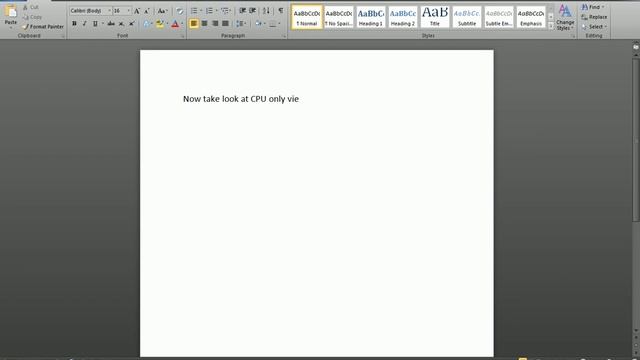Expand the Find dropdown arrow
The height and width of the screenshot is (360, 640).
click(603, 7)
